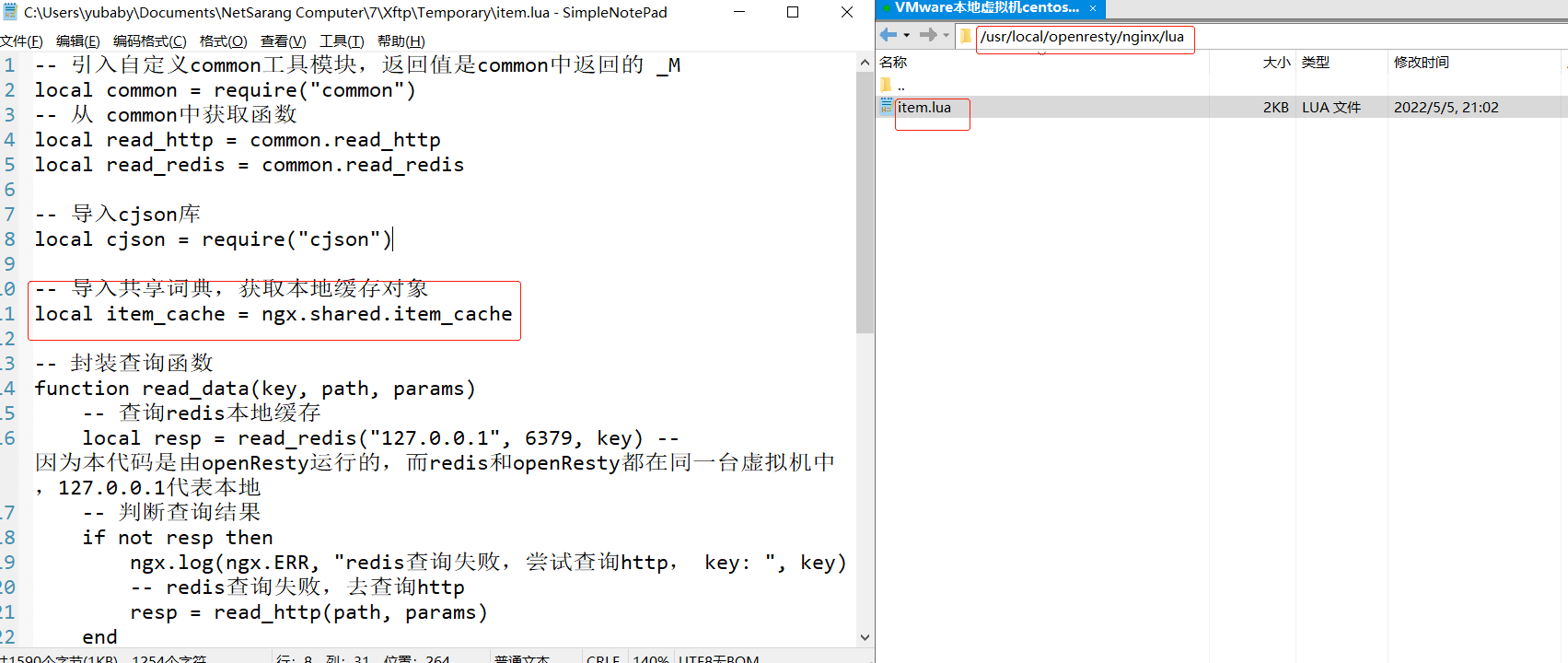Place cursor on 'local item_cache = ngx.shared.item_cache' line
This screenshot has width=1568, height=663.
[273, 314]
